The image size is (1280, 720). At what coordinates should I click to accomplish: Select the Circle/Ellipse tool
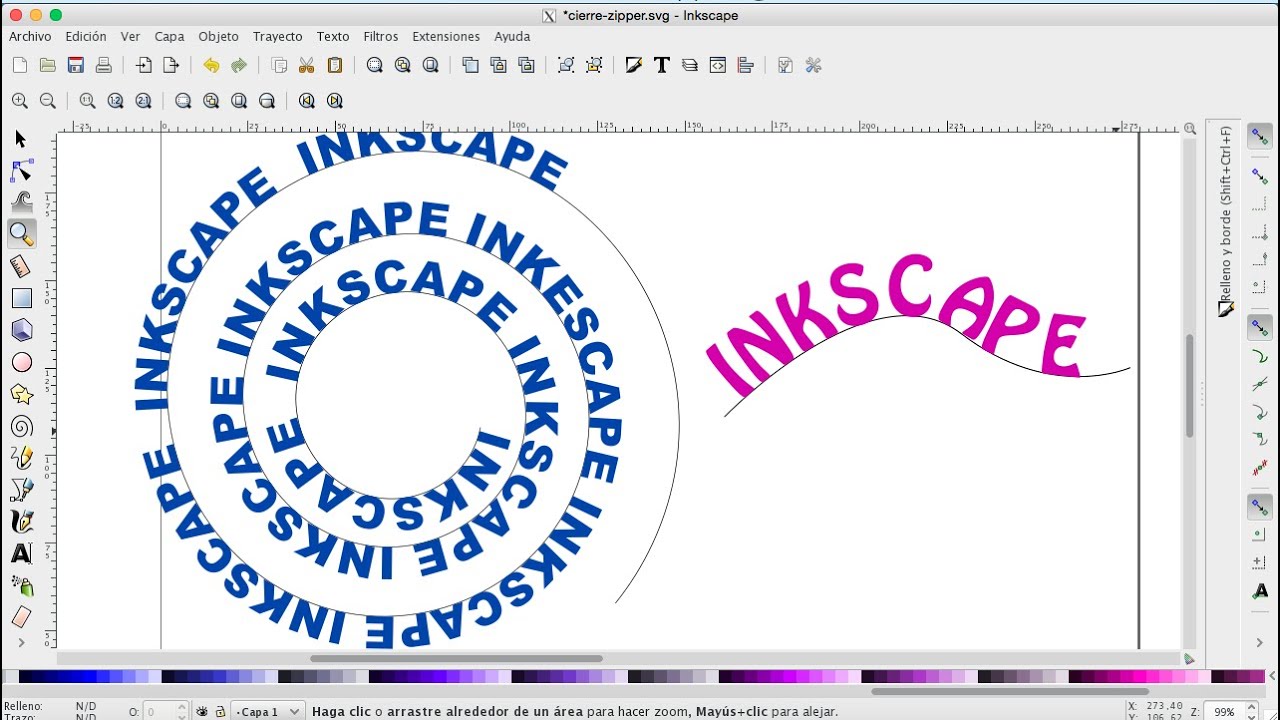21,362
